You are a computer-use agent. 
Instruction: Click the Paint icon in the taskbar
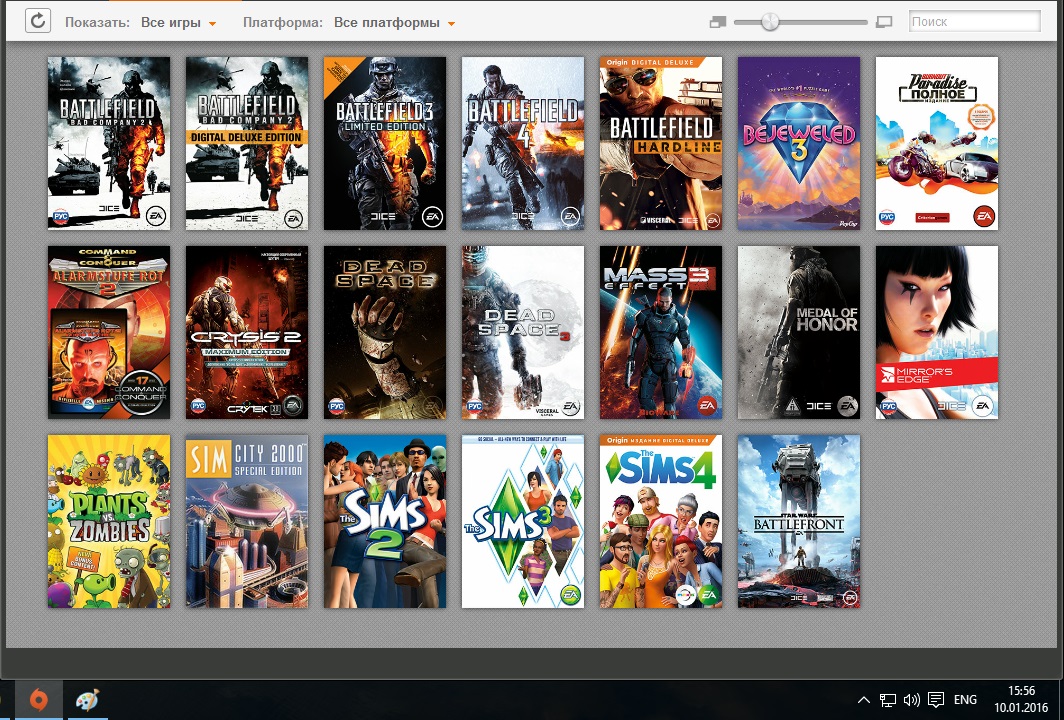click(x=87, y=700)
